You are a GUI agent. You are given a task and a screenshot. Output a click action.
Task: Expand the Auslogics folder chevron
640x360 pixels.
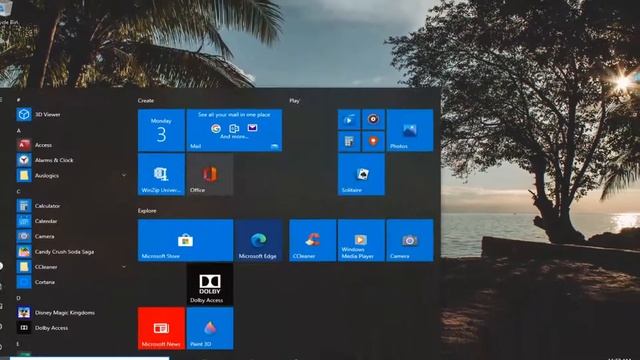[124, 176]
